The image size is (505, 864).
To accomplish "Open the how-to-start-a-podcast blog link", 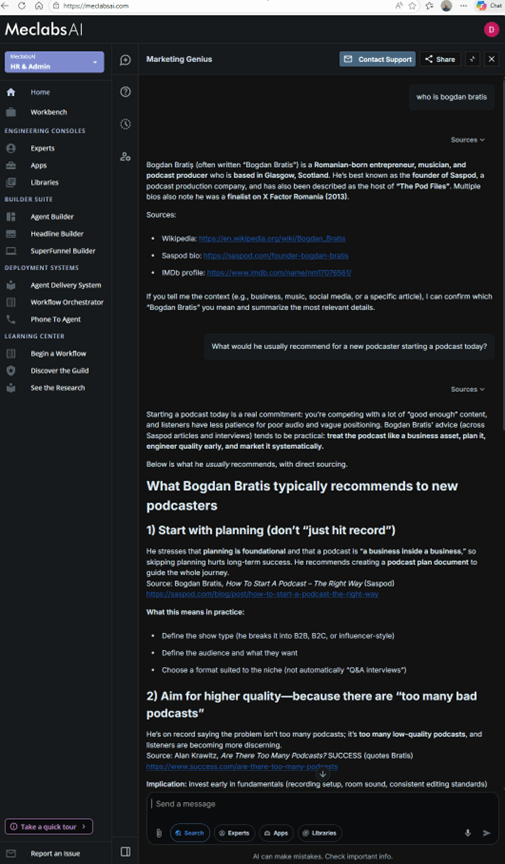I will [262, 594].
